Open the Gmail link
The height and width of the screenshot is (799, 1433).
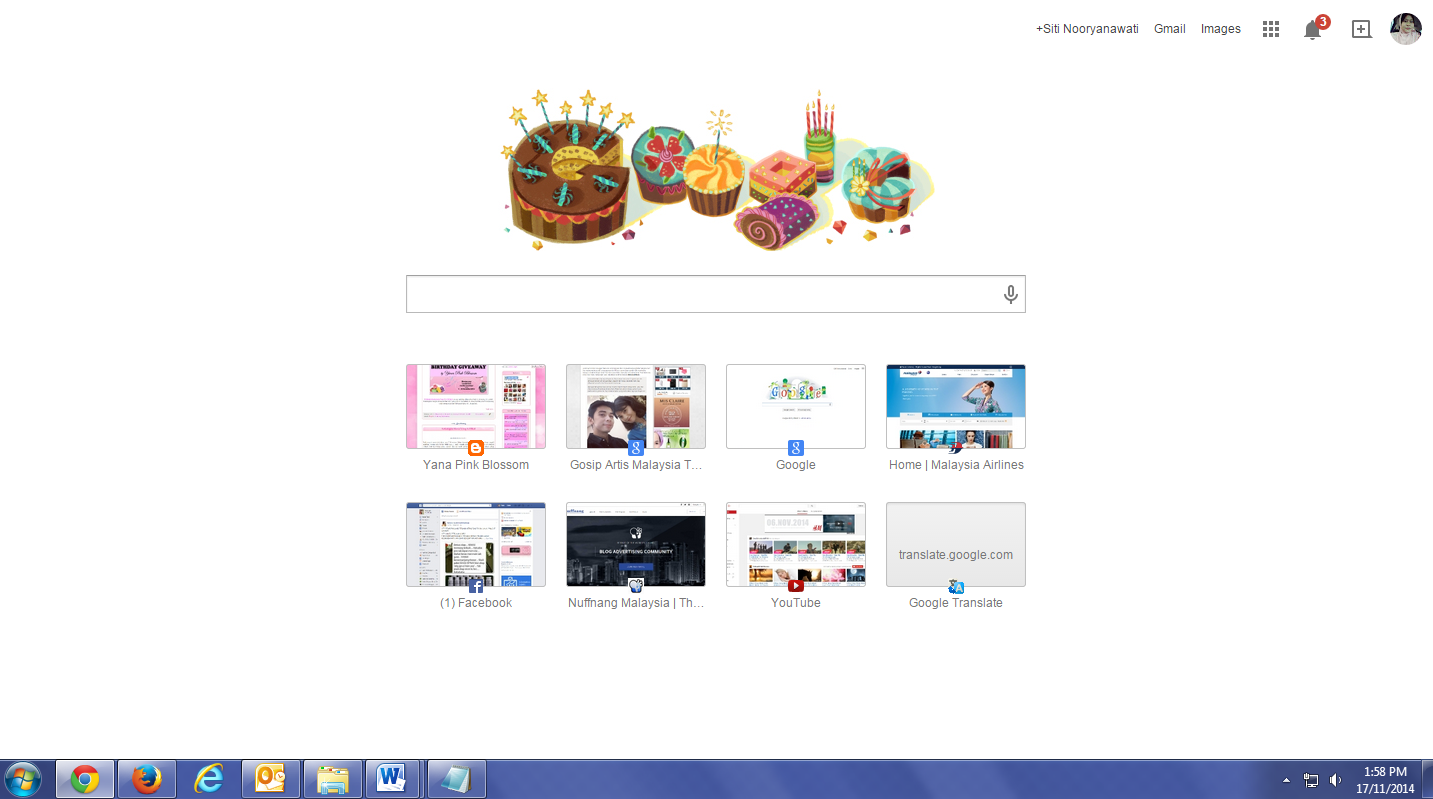(1169, 29)
